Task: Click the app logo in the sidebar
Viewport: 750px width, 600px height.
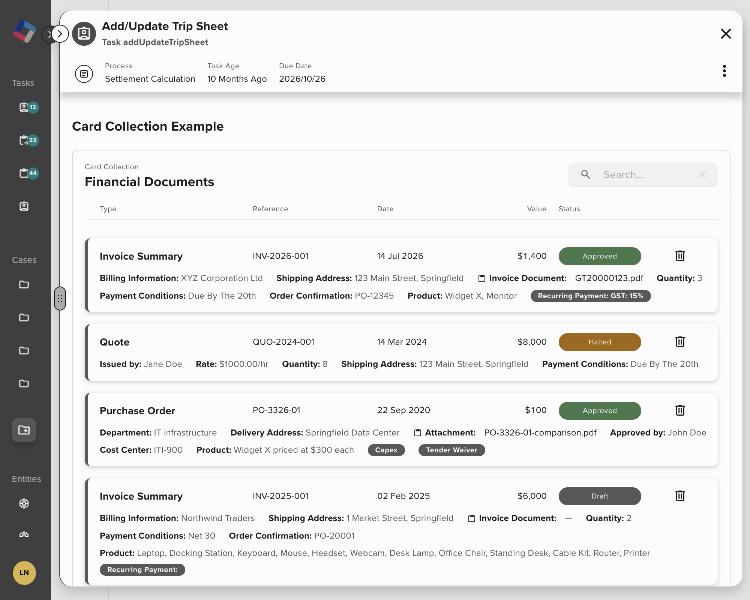Action: [x=24, y=32]
